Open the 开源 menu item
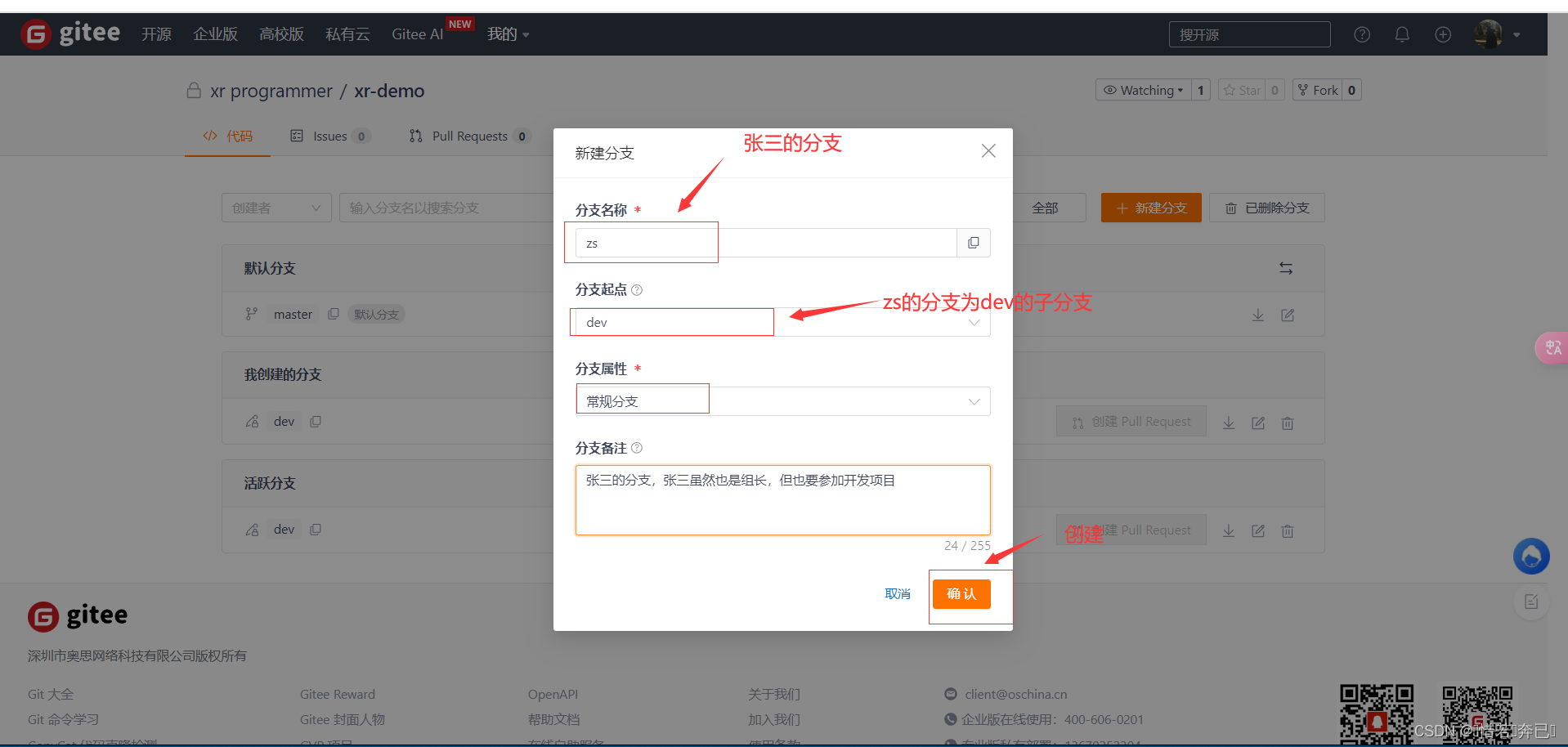The width and height of the screenshot is (1568, 747). (156, 34)
